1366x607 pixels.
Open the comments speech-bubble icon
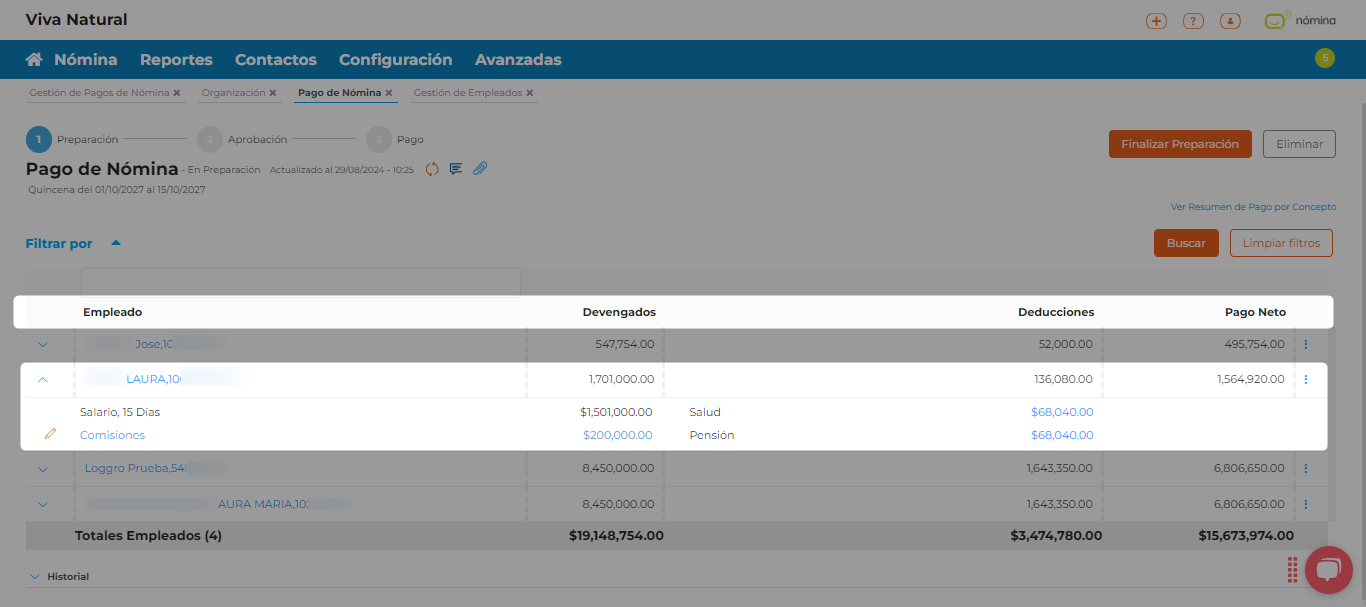(x=456, y=169)
